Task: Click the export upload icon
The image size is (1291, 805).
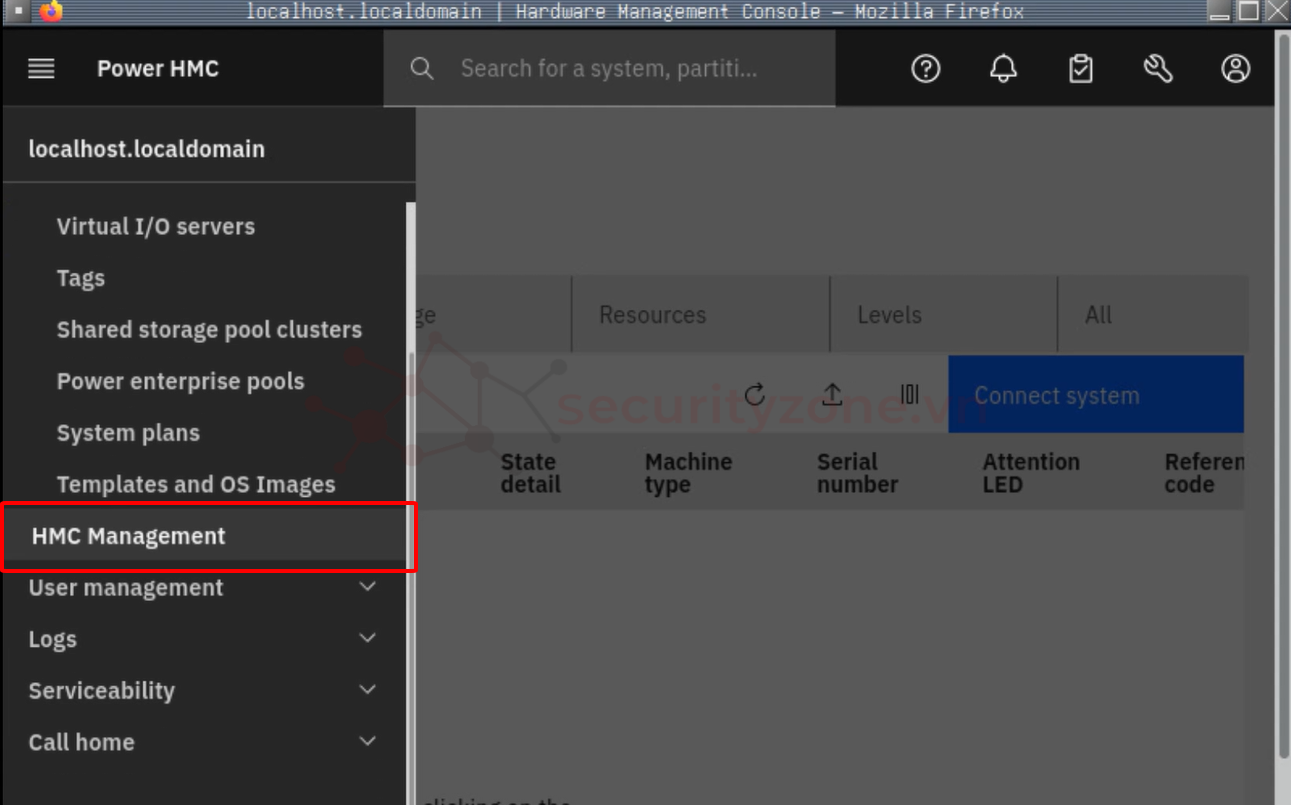Action: click(832, 395)
